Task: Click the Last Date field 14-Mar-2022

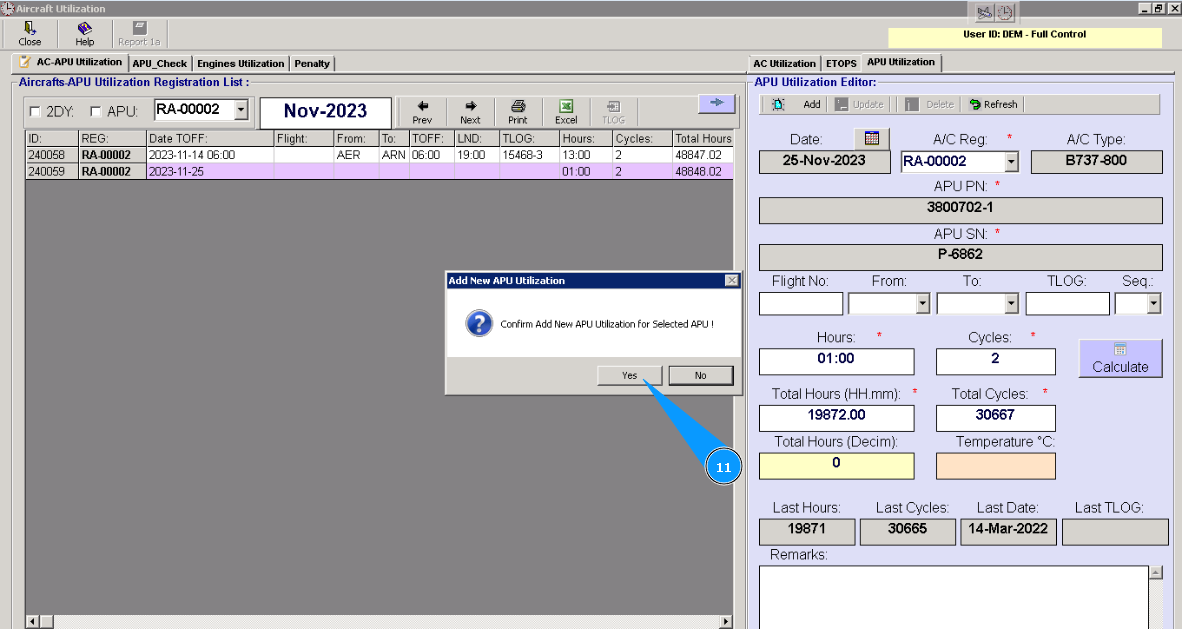Action: coord(1008,531)
